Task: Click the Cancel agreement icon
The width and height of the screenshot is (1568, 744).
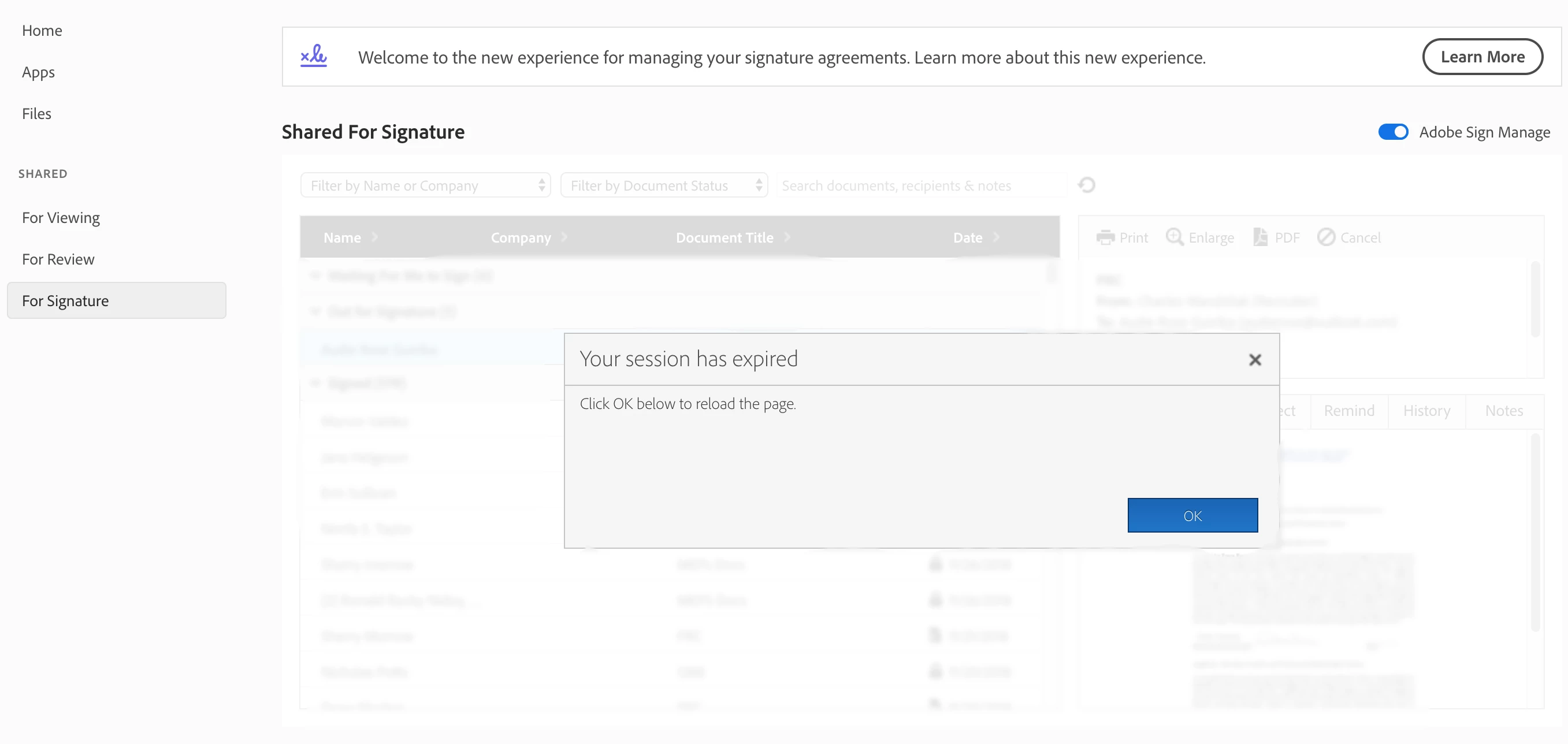Action: point(1326,237)
